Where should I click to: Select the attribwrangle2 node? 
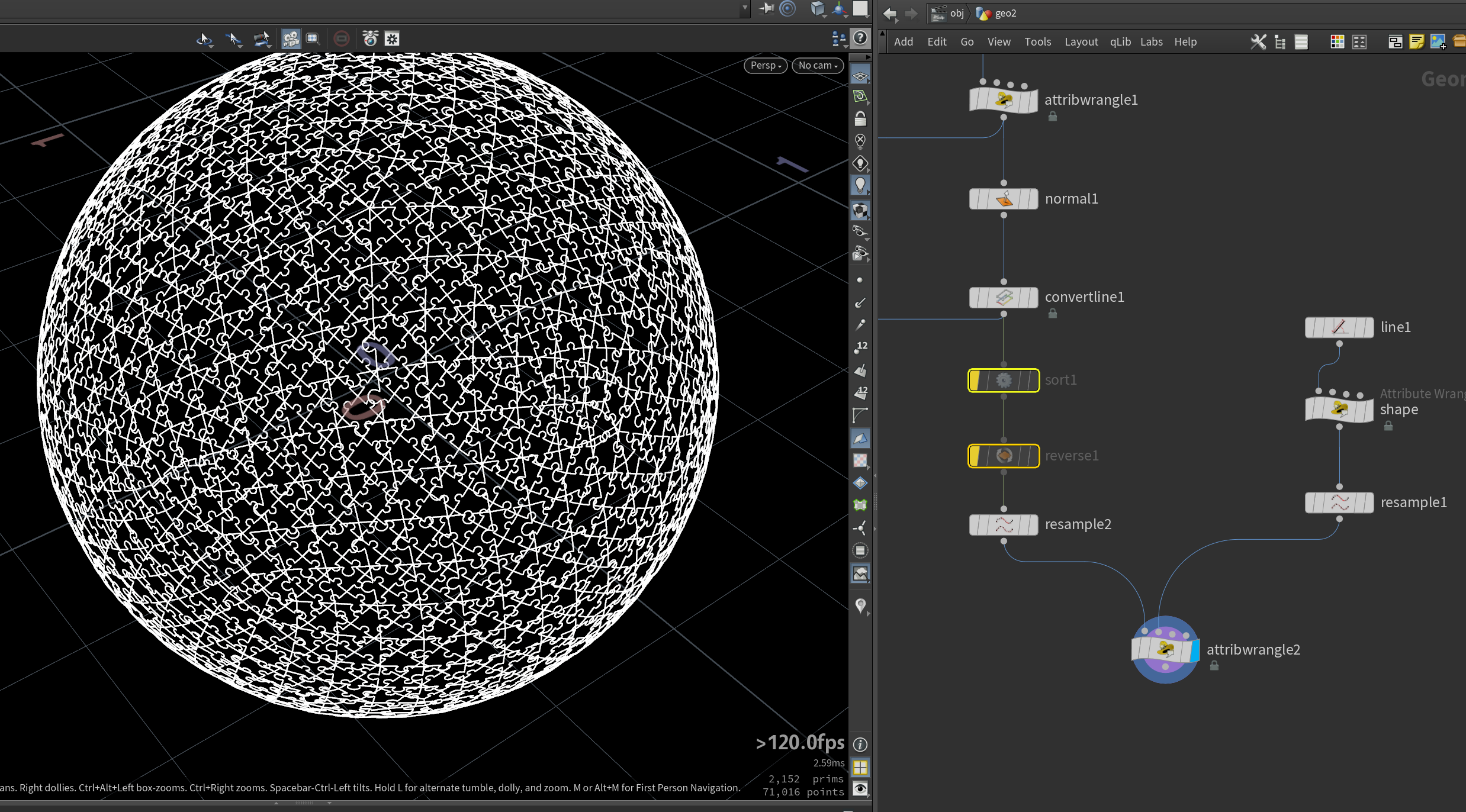click(x=1165, y=649)
